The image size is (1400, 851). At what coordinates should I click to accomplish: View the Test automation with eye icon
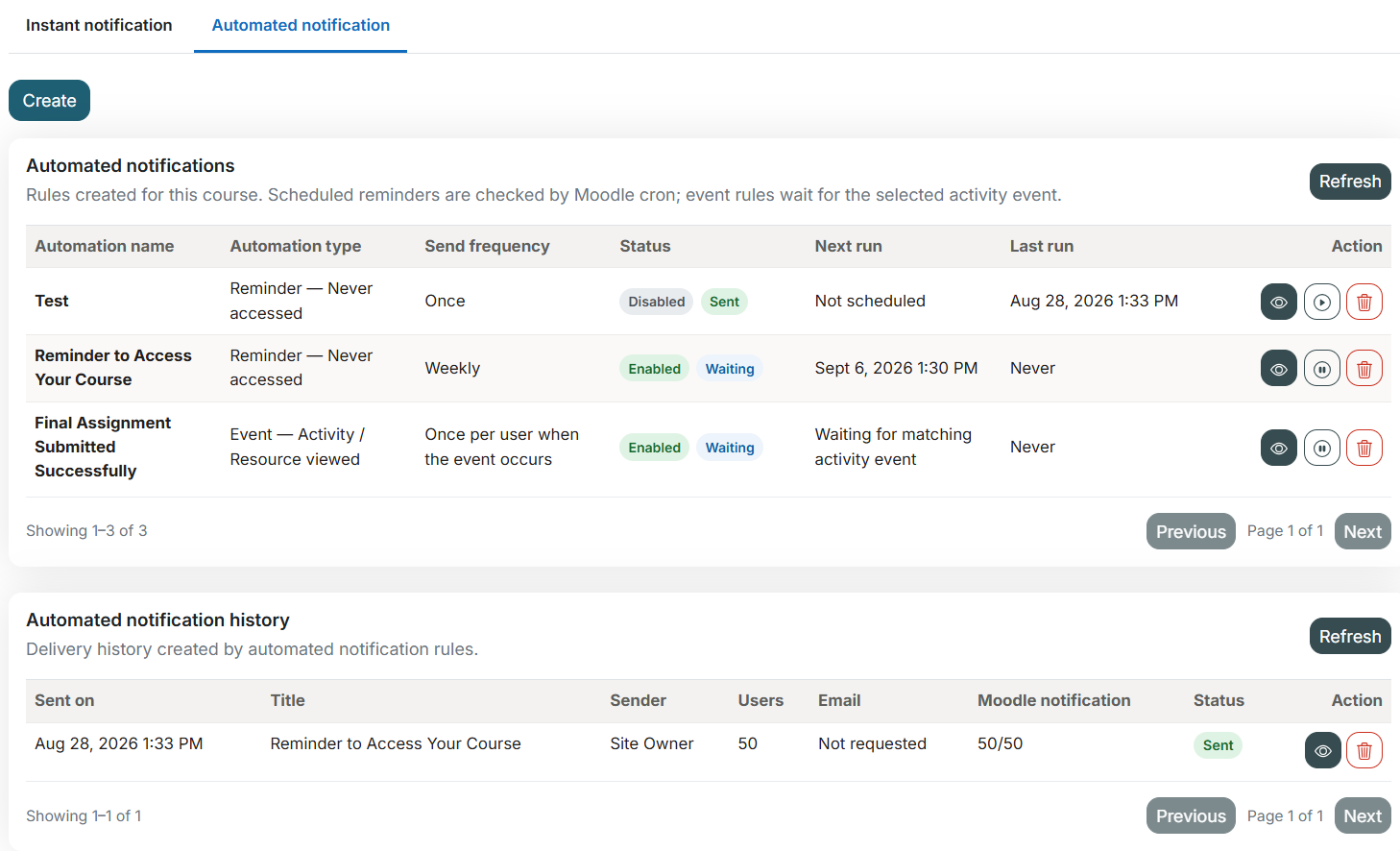point(1278,302)
